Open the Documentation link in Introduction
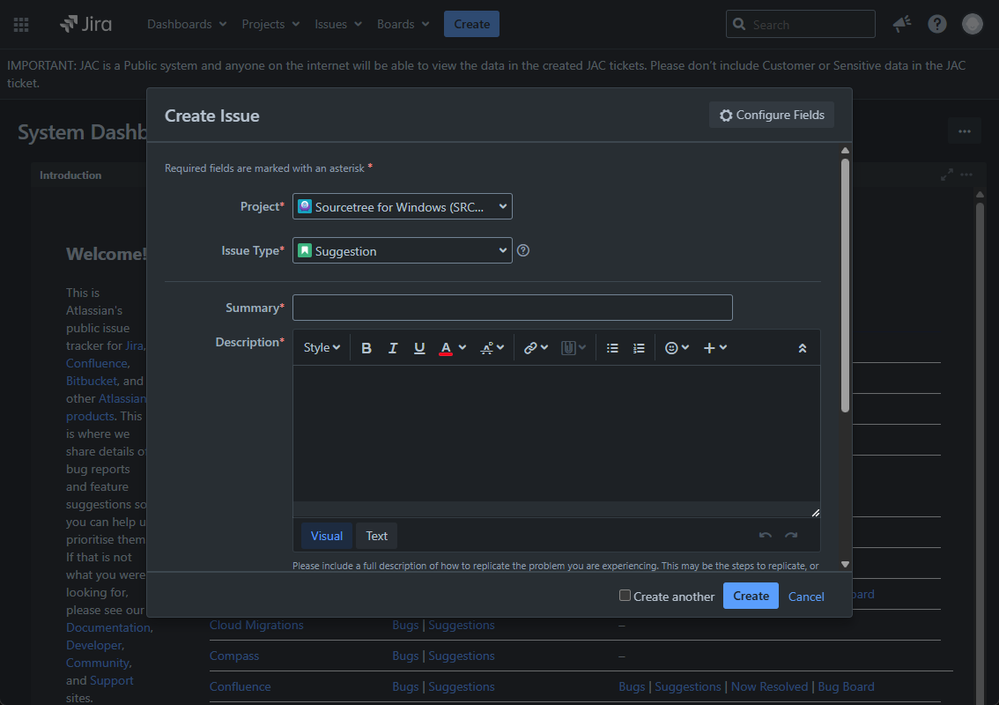 (x=109, y=627)
